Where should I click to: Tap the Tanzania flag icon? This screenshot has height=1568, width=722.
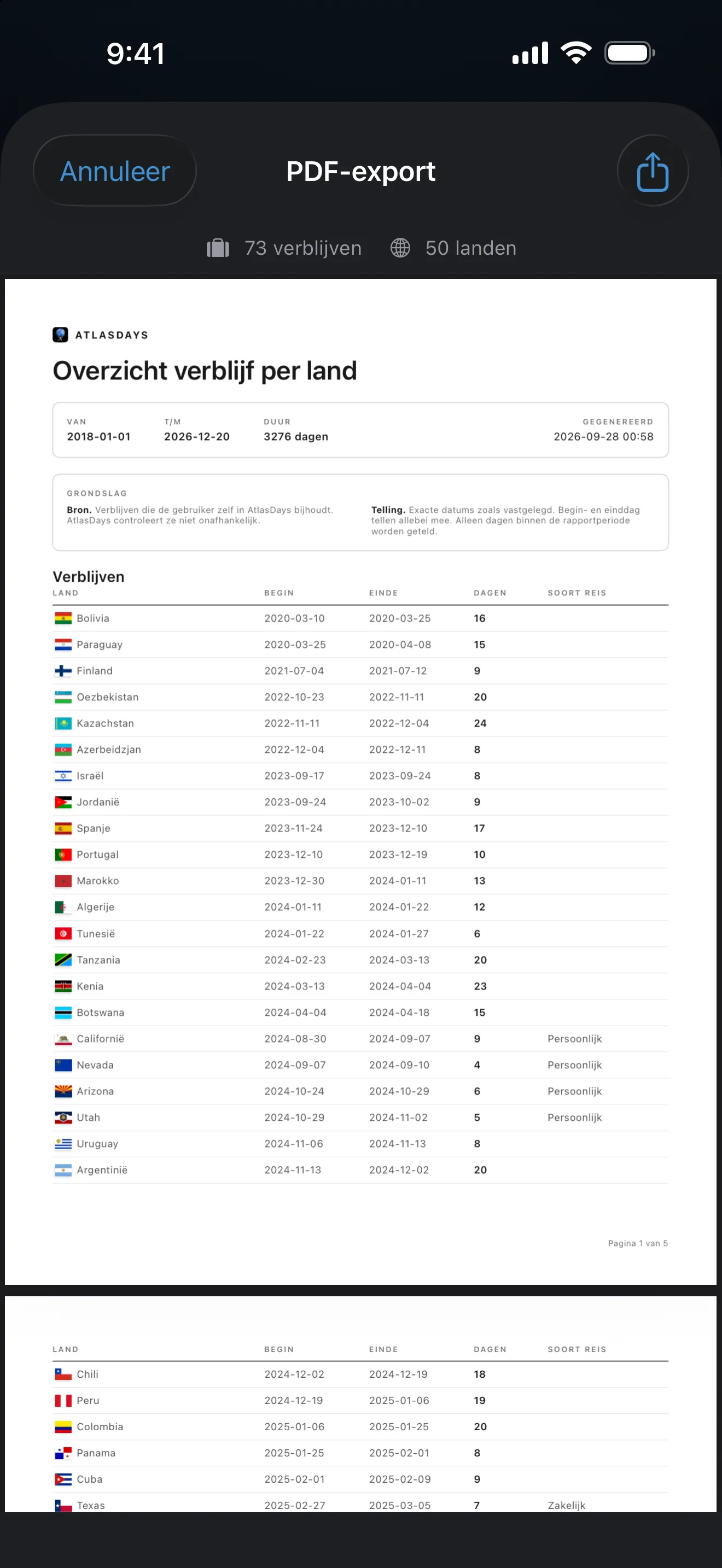[63, 960]
